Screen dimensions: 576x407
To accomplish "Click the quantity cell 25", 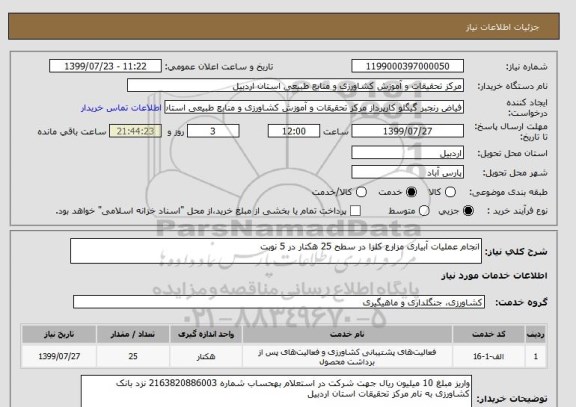I will coord(133,356).
